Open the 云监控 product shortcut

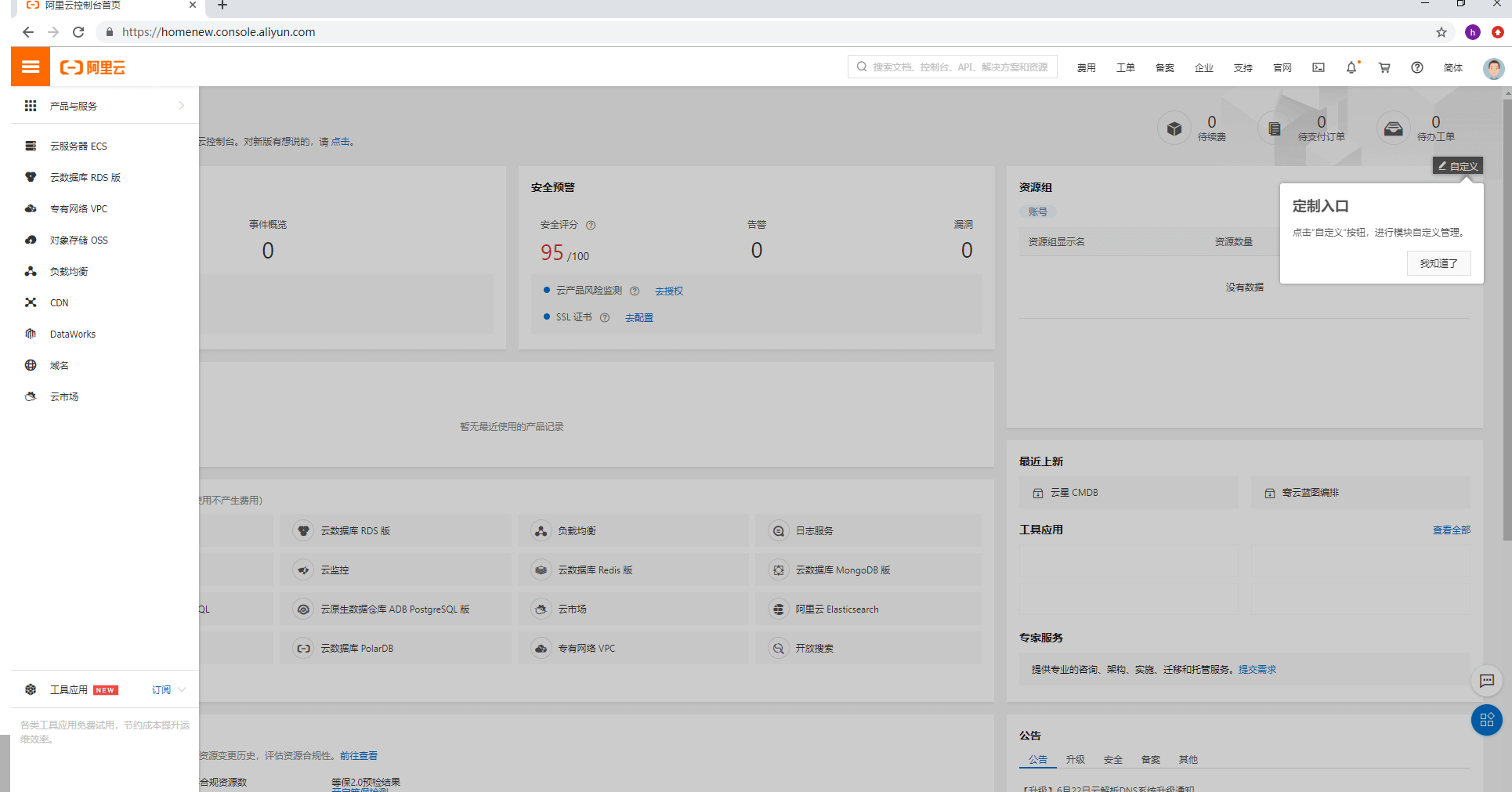click(x=395, y=570)
